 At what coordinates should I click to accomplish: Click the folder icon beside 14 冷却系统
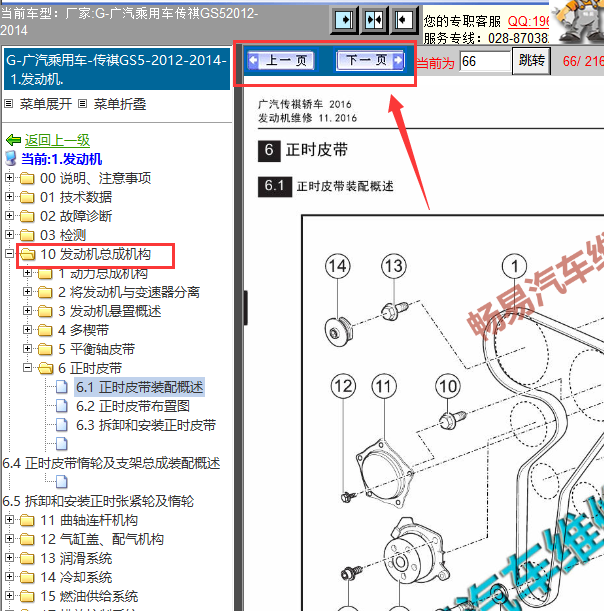[27, 577]
